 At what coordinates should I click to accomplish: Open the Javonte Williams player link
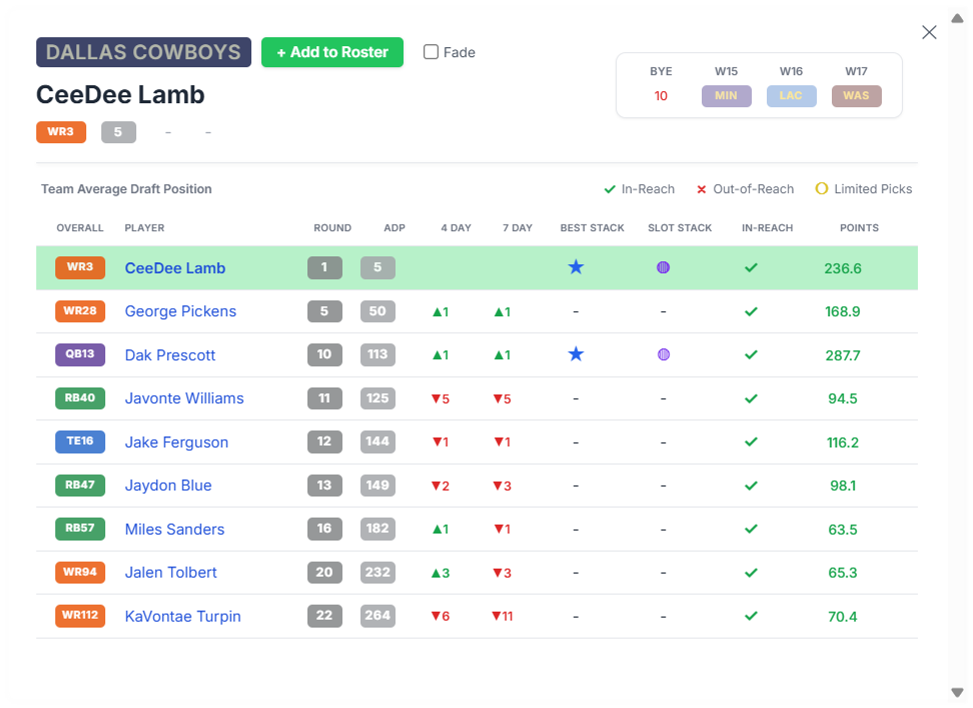(184, 398)
